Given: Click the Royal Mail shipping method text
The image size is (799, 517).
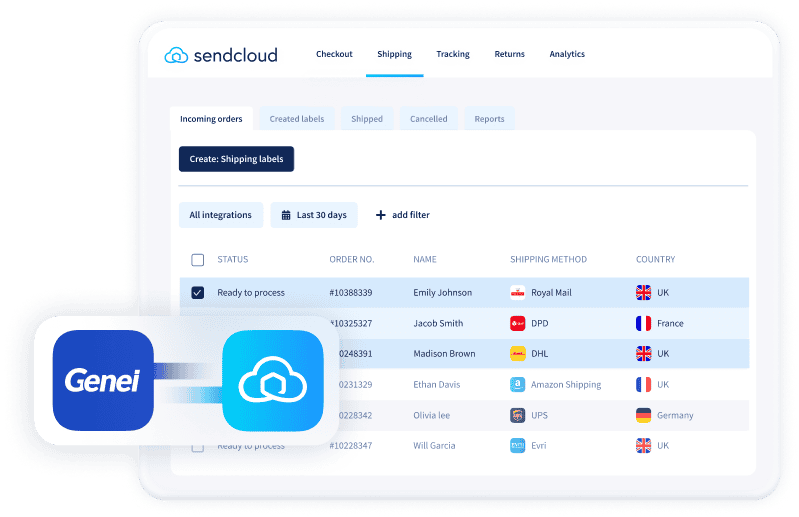Looking at the screenshot, I should 551,293.
